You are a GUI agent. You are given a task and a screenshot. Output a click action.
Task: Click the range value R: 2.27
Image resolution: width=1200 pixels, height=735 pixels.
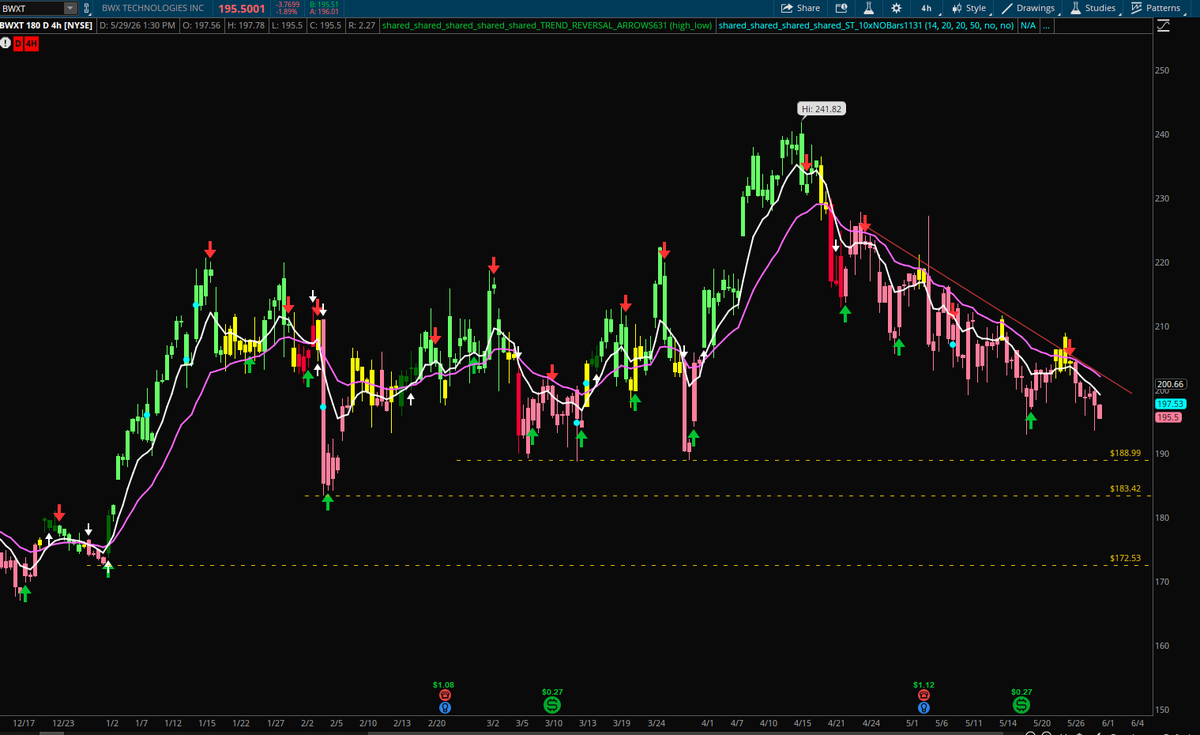(360, 24)
